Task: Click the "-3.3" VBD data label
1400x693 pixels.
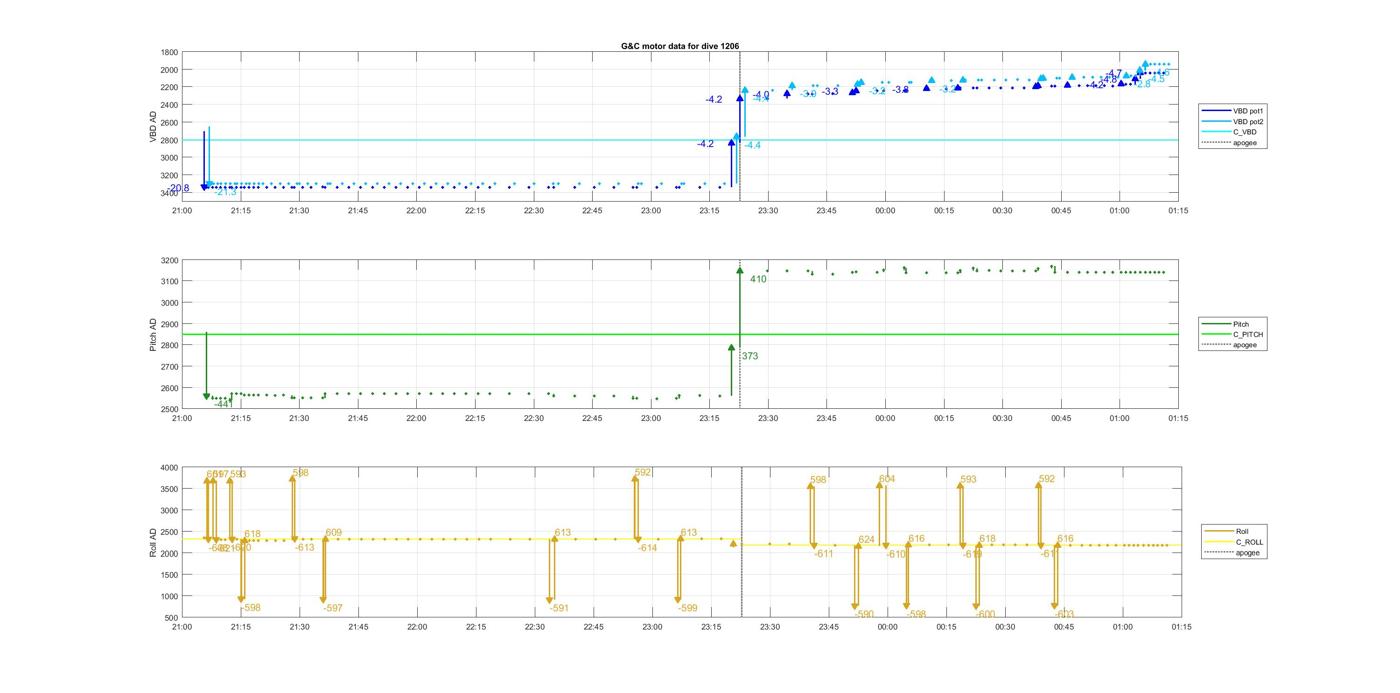Action: [830, 91]
